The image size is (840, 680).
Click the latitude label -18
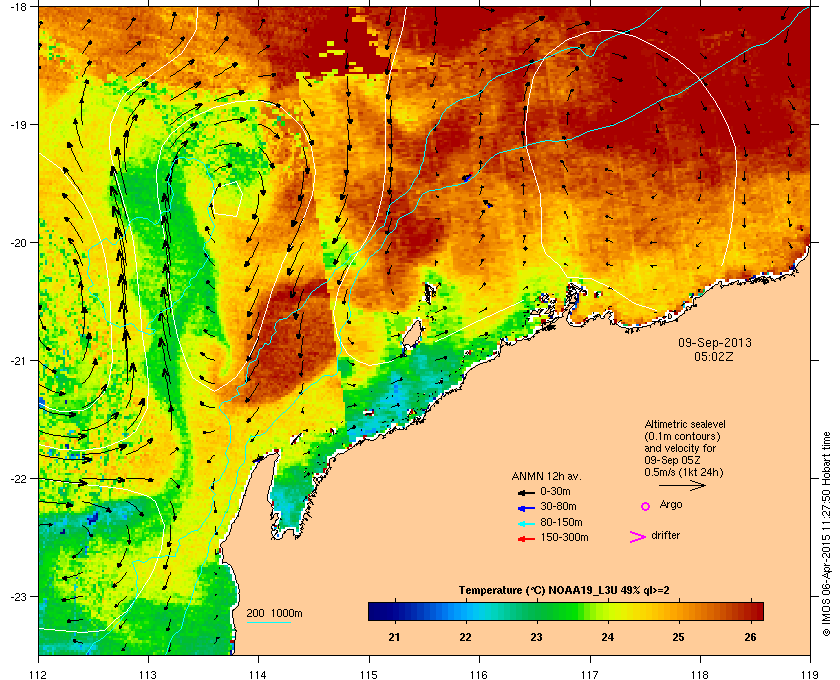(18, 7)
